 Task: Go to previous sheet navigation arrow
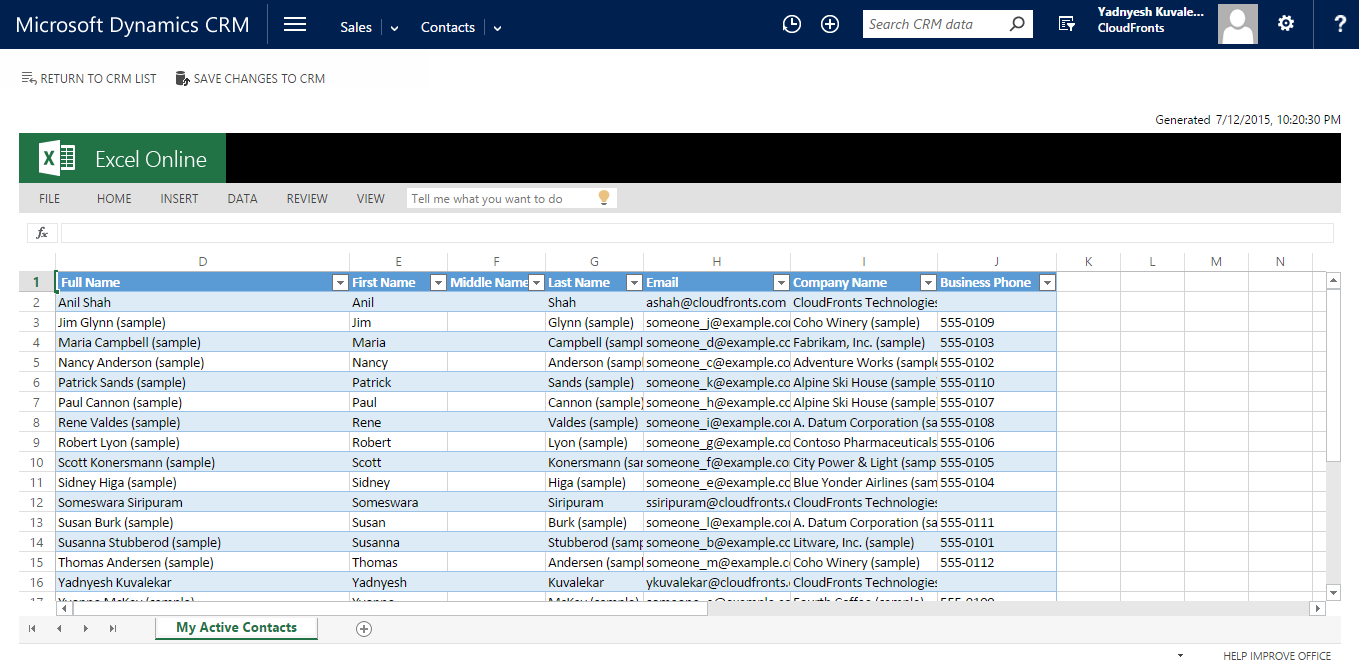[x=59, y=629]
